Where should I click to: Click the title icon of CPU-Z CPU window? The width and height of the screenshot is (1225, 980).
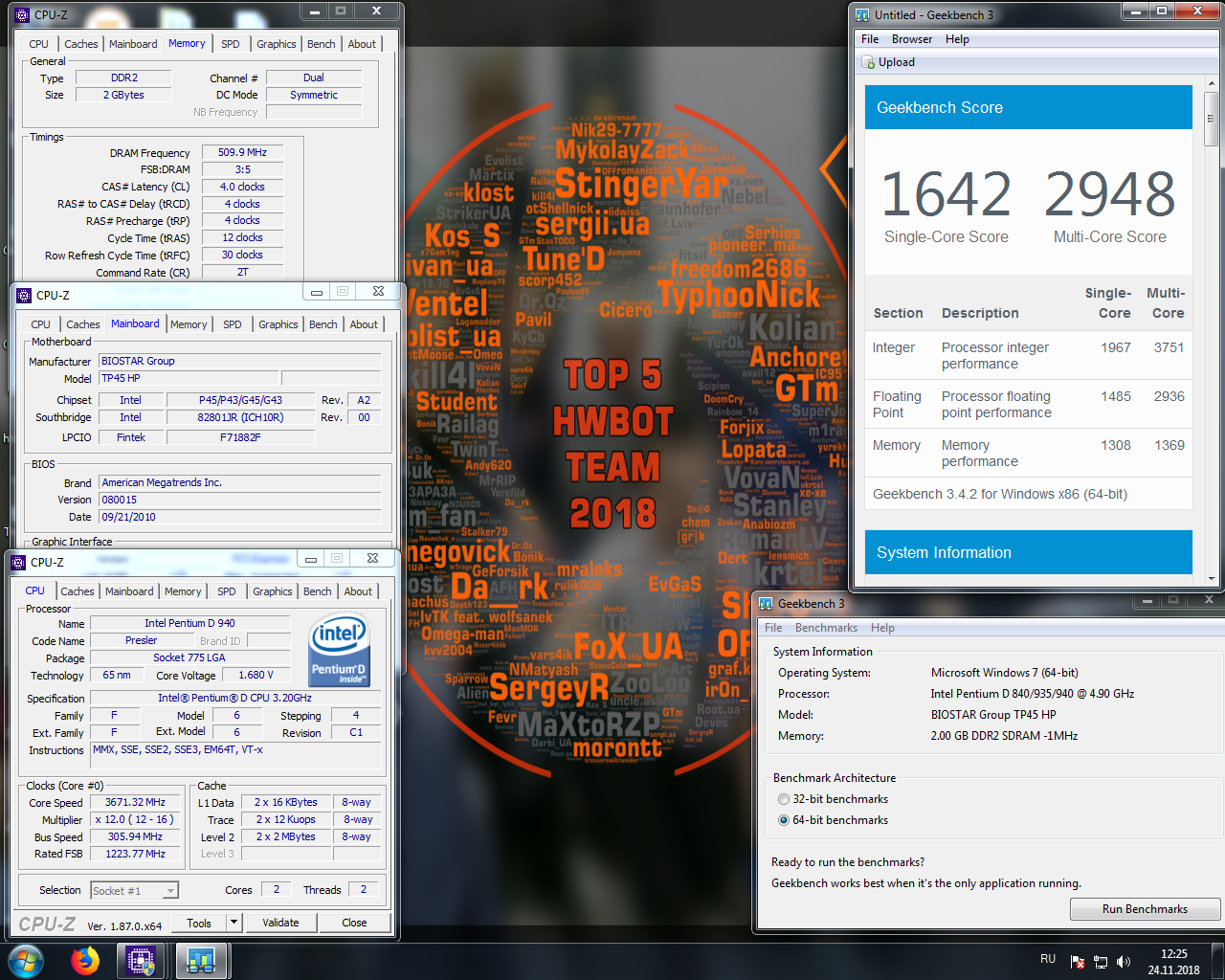[x=19, y=562]
